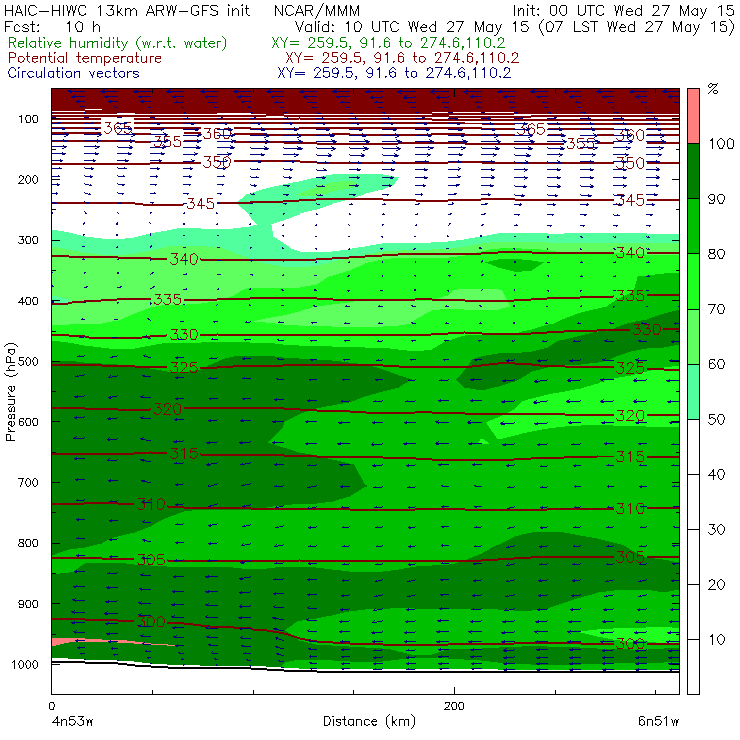The width and height of the screenshot is (740, 740).
Task: Click the pink above-100% colorbar segment
Action: tap(693, 116)
